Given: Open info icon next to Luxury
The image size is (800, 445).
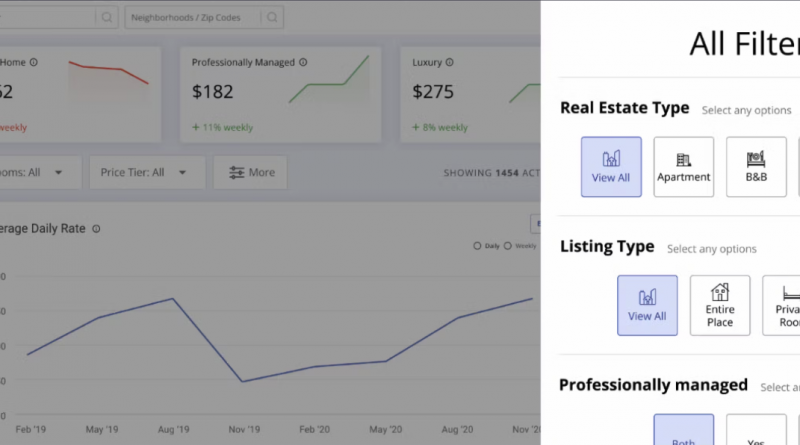Looking at the screenshot, I should [x=449, y=62].
